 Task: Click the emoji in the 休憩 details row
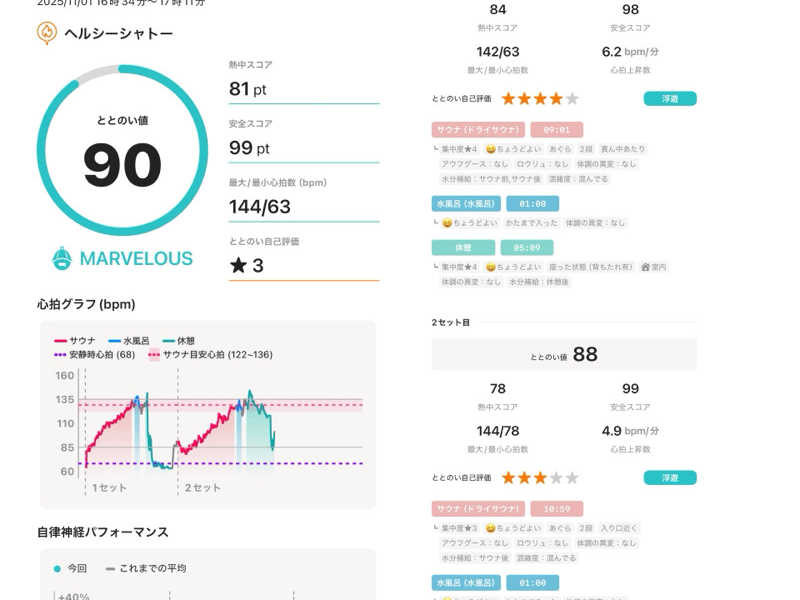tap(490, 267)
